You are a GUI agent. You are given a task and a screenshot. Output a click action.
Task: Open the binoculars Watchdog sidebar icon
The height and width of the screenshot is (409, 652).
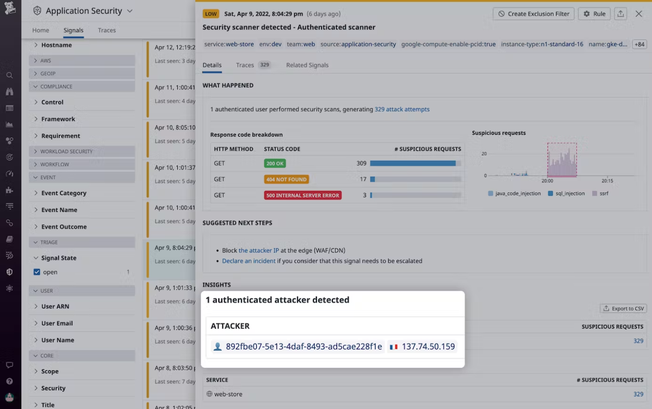(x=9, y=91)
